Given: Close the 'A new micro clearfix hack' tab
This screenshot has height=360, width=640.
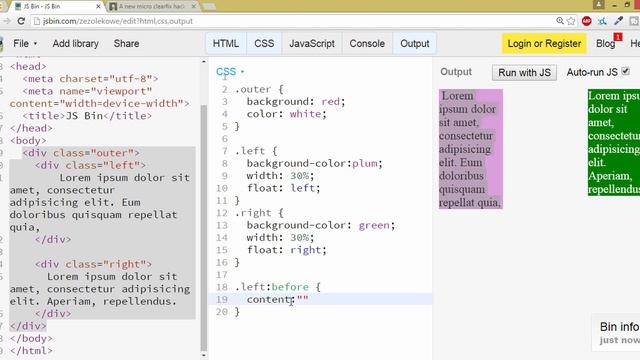Looking at the screenshot, I should click(194, 6).
